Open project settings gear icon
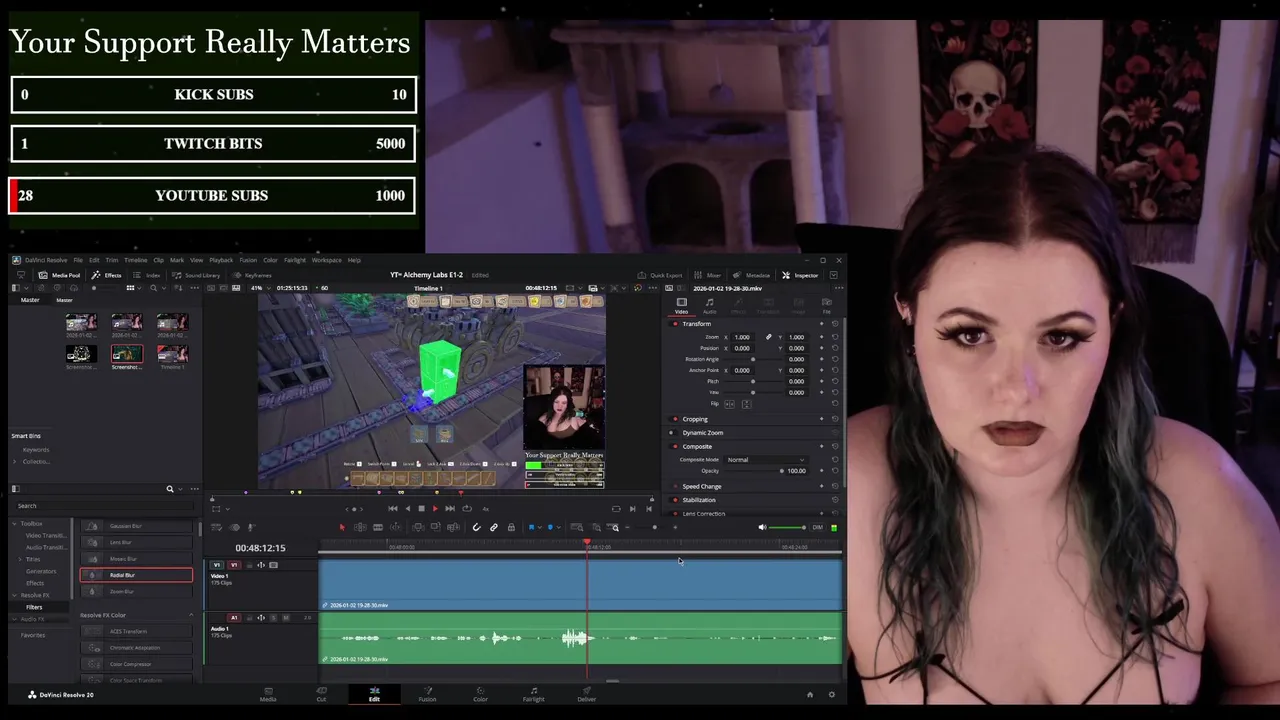1280x720 pixels. [831, 695]
